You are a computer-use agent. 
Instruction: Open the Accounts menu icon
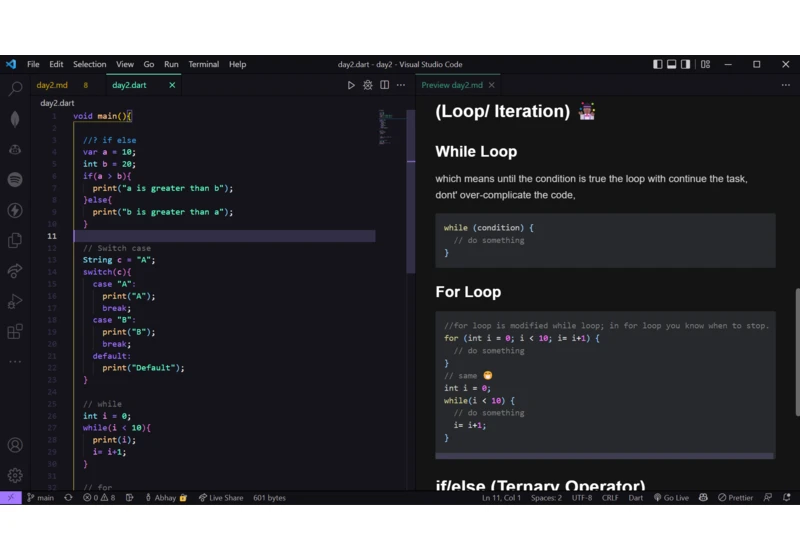15,445
